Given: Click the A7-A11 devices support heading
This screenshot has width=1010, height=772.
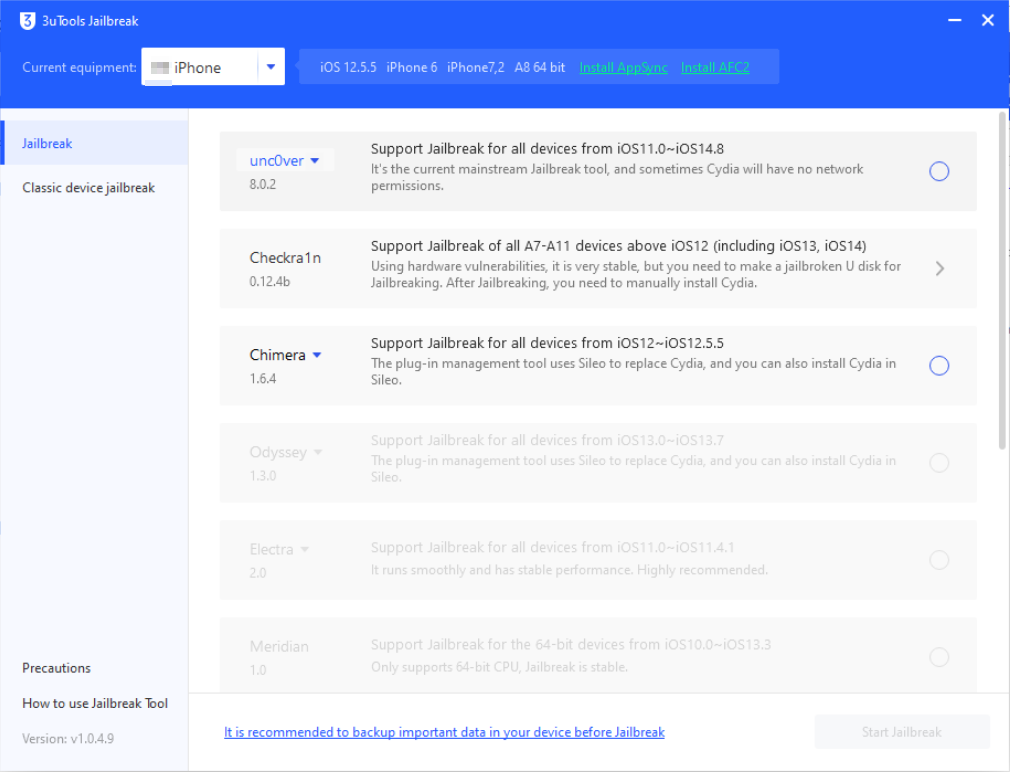Looking at the screenshot, I should click(618, 246).
